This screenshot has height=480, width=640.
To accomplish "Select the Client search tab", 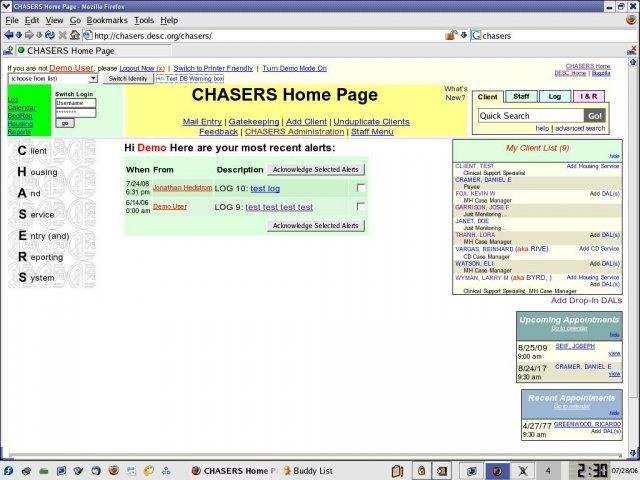I will click(487, 97).
